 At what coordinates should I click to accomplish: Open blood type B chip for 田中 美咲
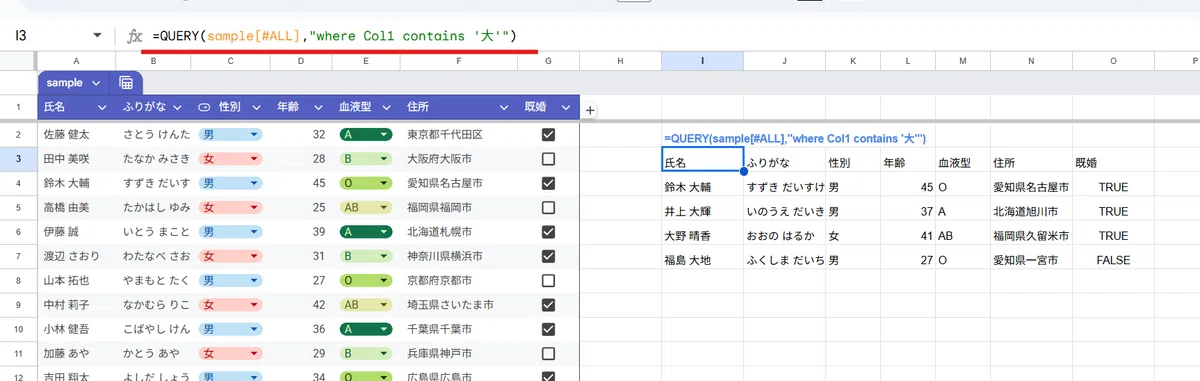pyautogui.click(x=365, y=159)
